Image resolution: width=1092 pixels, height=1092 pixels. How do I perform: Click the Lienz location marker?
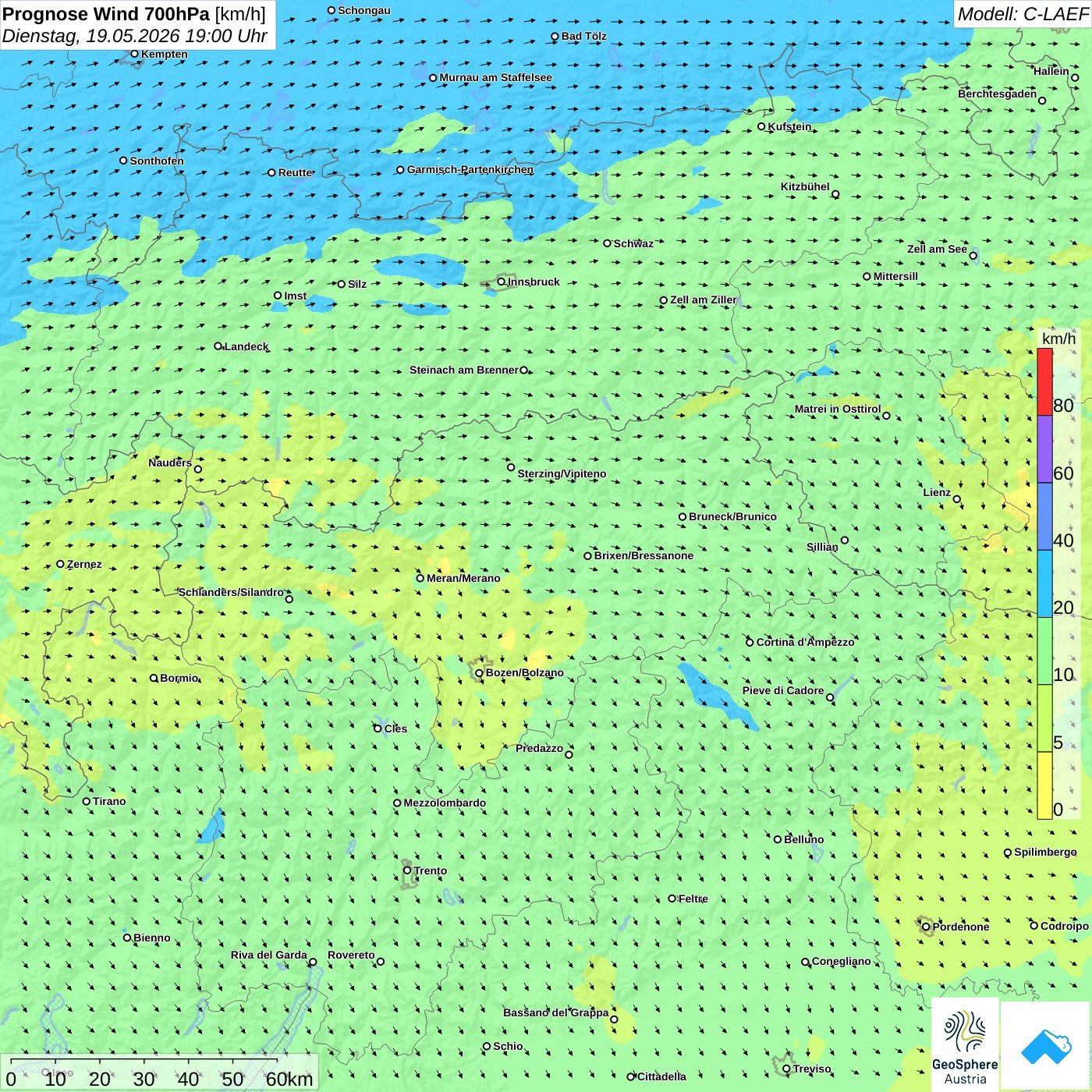[x=957, y=499]
